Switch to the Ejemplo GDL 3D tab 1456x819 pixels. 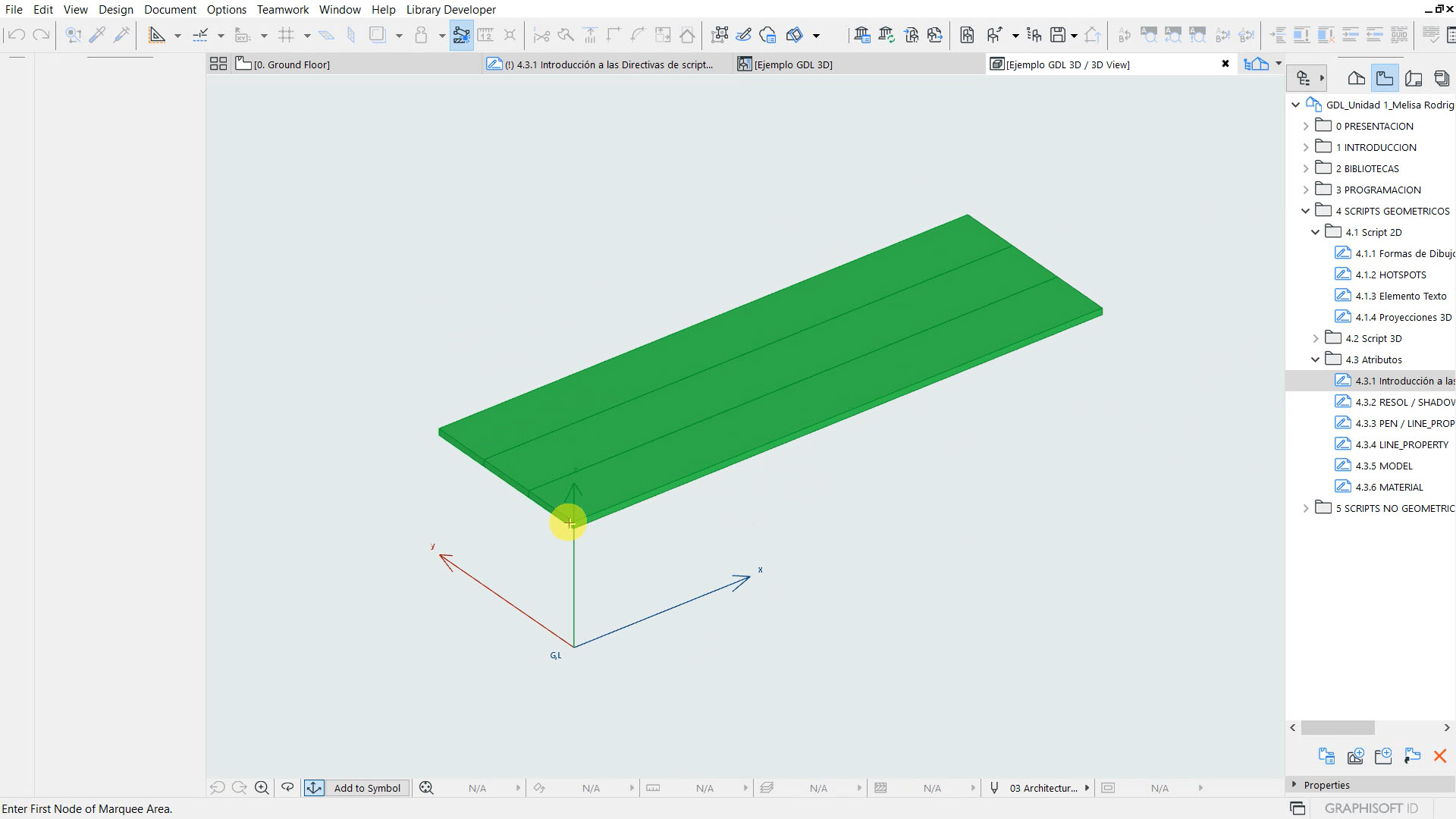click(792, 65)
